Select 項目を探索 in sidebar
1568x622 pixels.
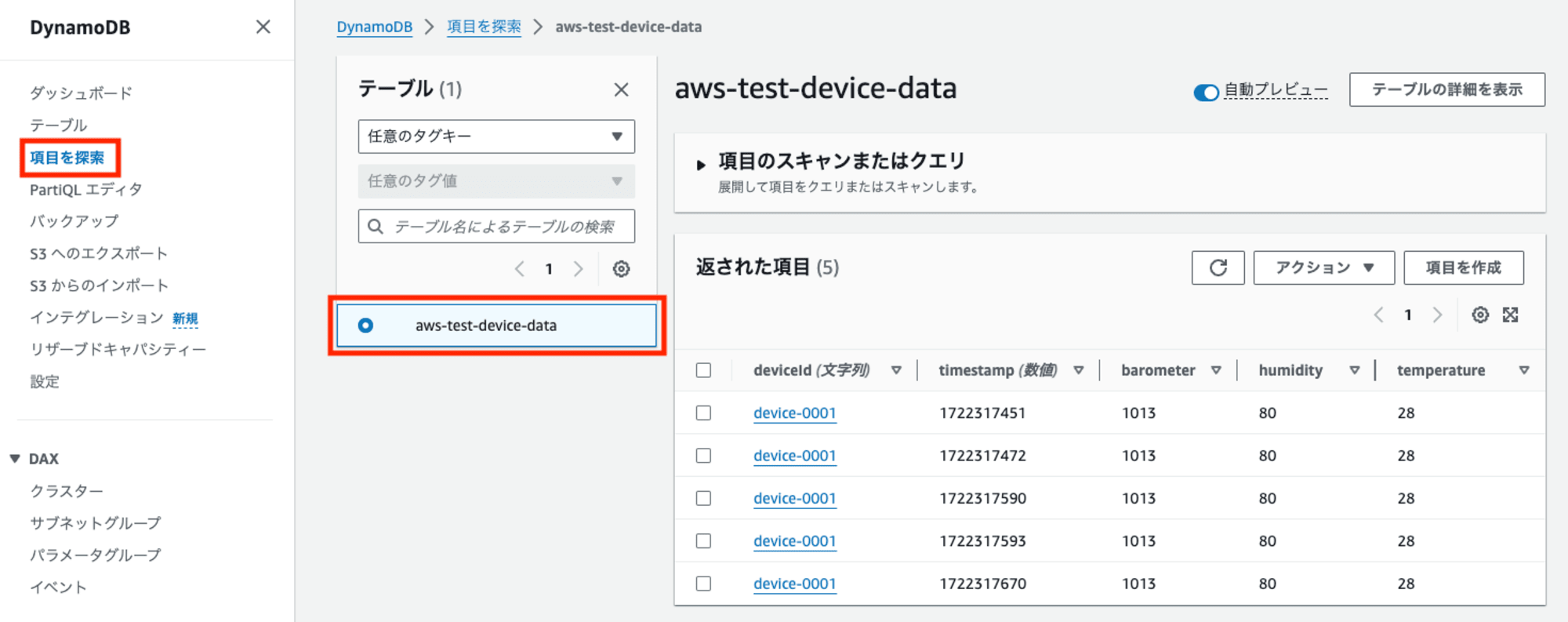[67, 158]
